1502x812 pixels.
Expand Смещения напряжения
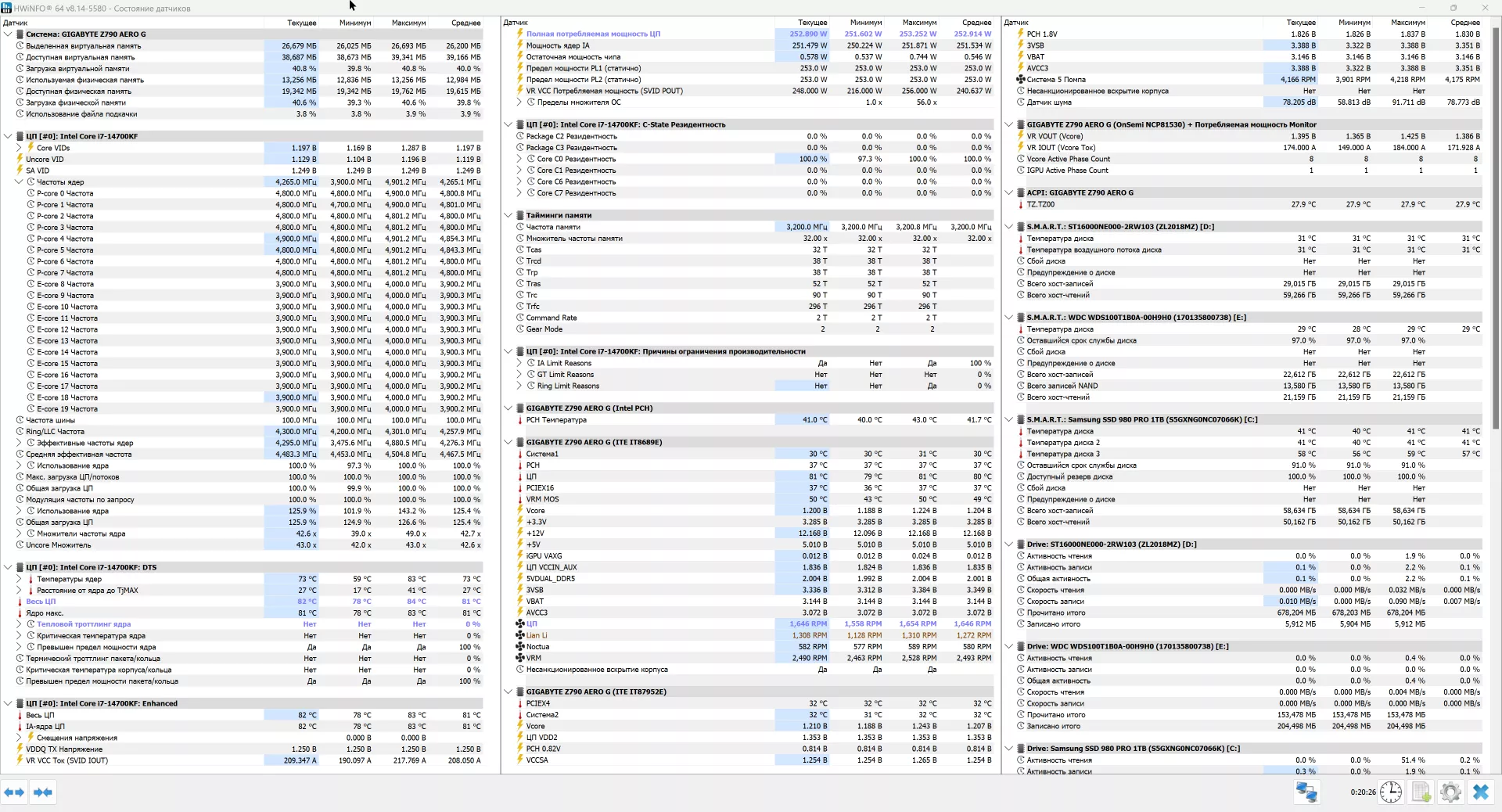coord(20,738)
